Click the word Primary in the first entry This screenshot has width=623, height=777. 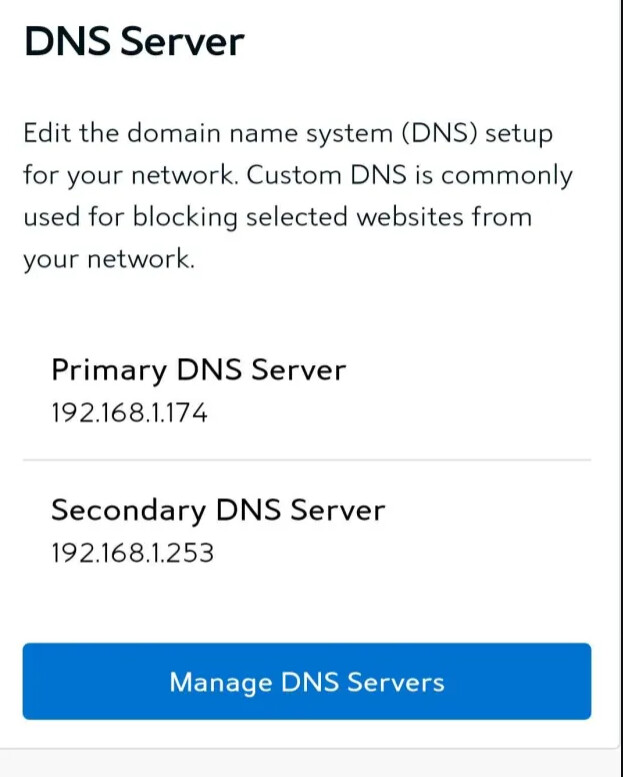[110, 371]
